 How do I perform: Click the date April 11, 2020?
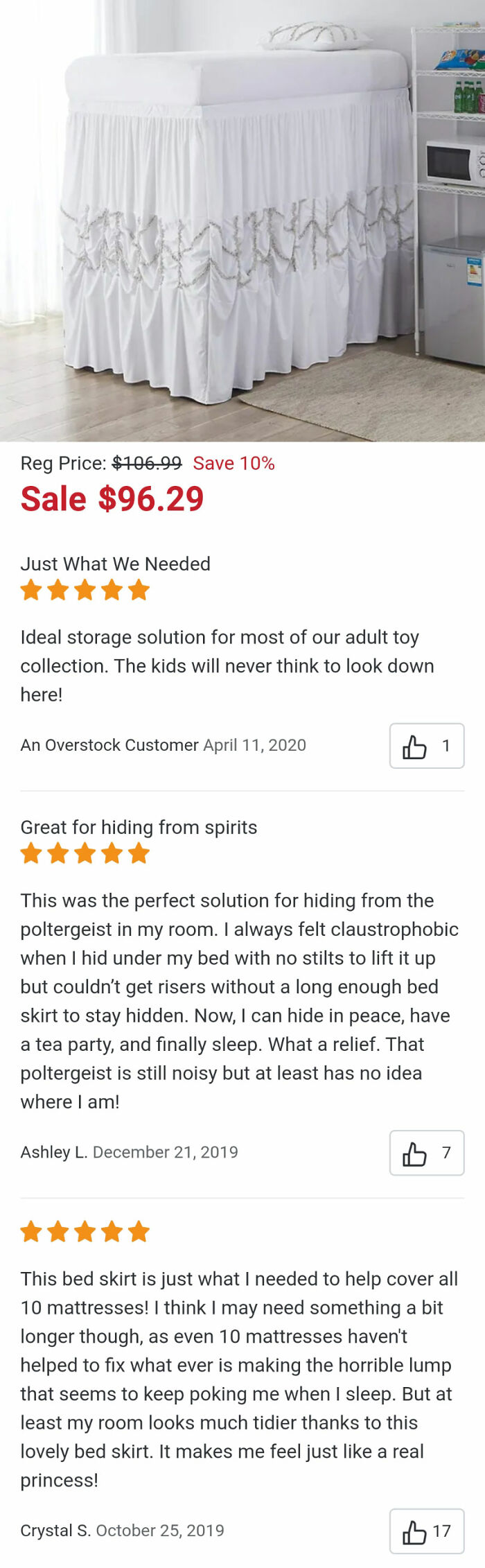tap(254, 745)
